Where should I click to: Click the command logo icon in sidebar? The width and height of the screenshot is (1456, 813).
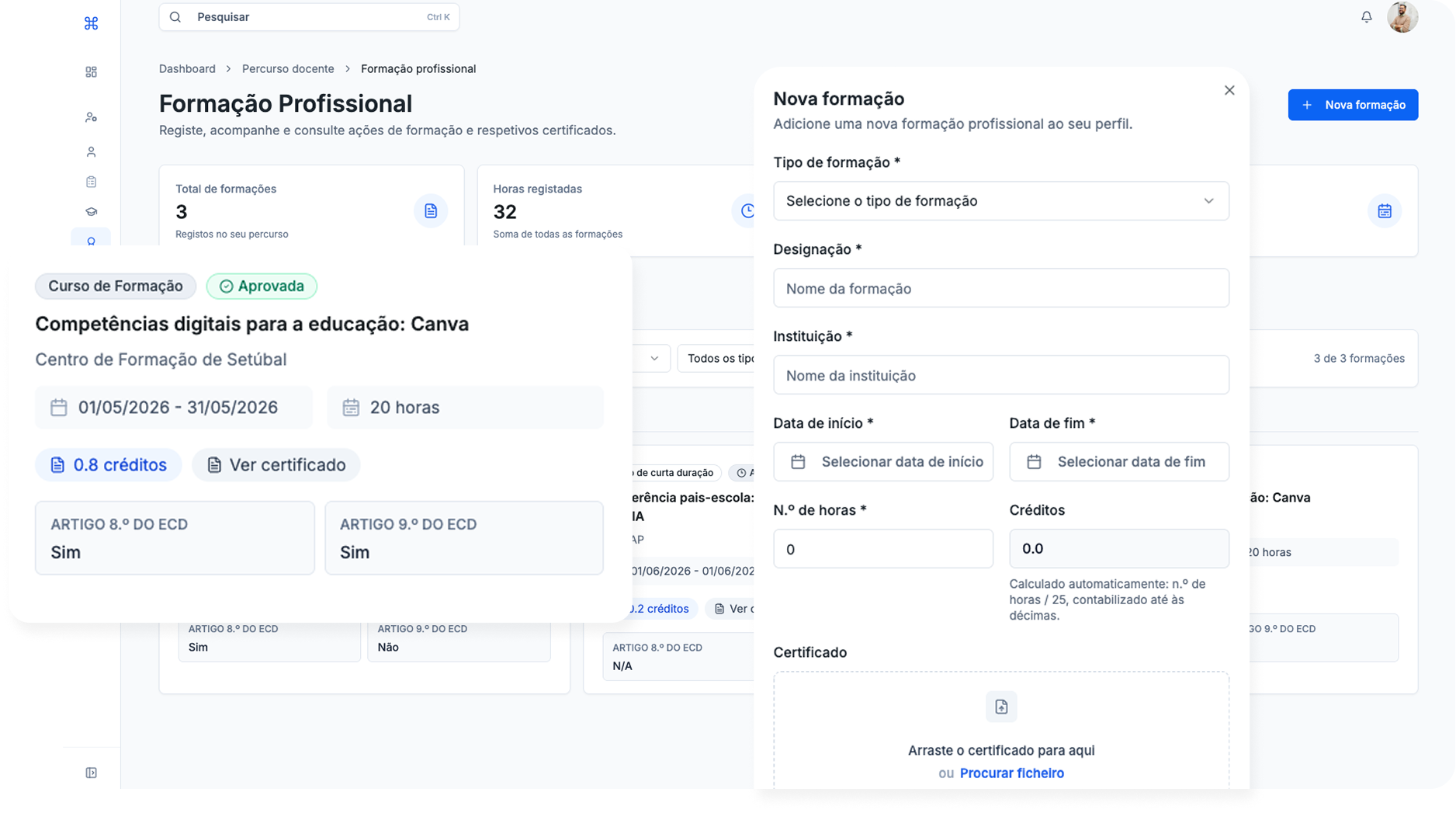[x=91, y=23]
